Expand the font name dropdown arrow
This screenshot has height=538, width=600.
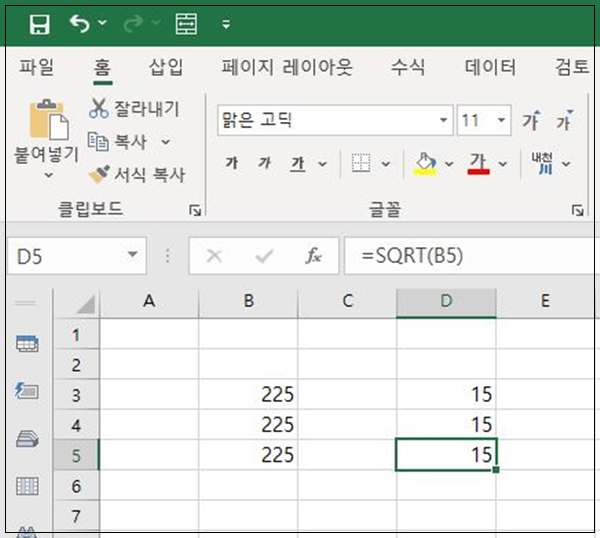click(443, 120)
